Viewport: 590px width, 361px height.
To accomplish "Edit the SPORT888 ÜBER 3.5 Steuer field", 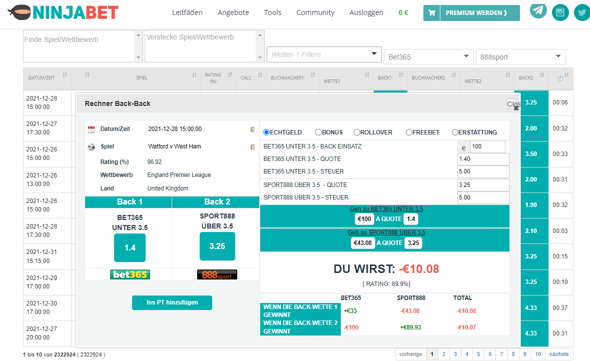I will 483,198.
